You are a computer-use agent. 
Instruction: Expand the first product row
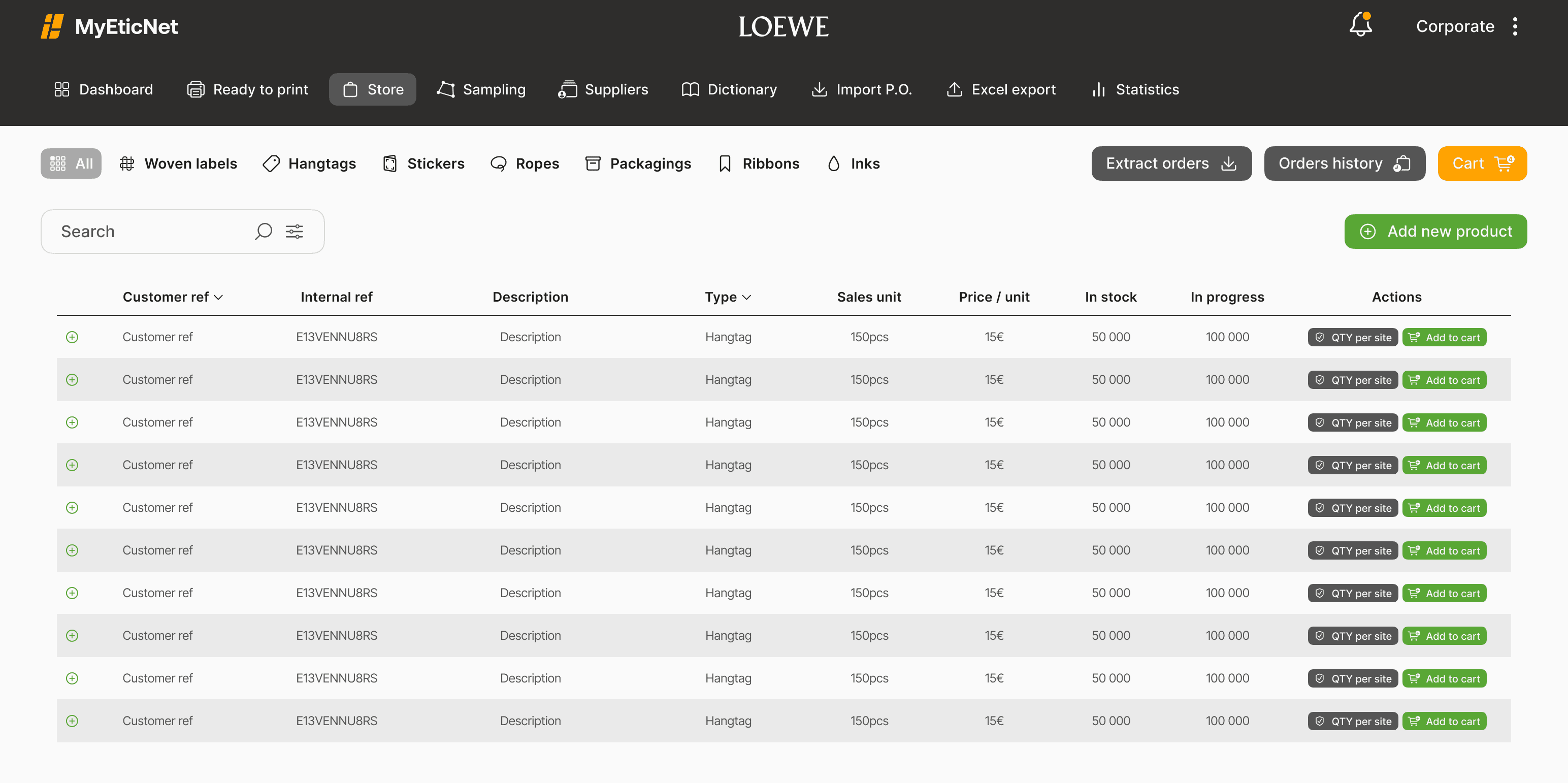click(72, 337)
